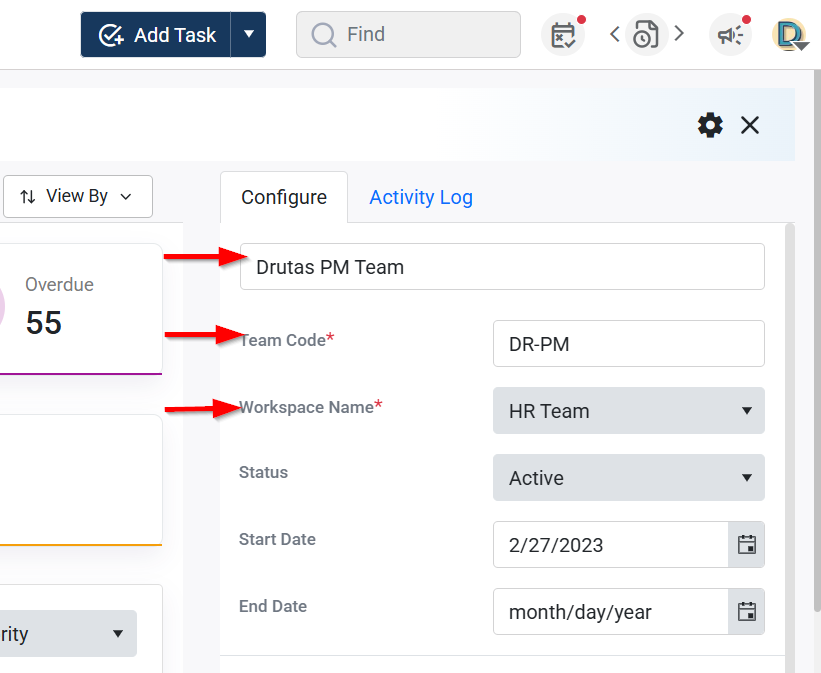821x673 pixels.
Task: Click the Add Task button
Action: point(157,35)
